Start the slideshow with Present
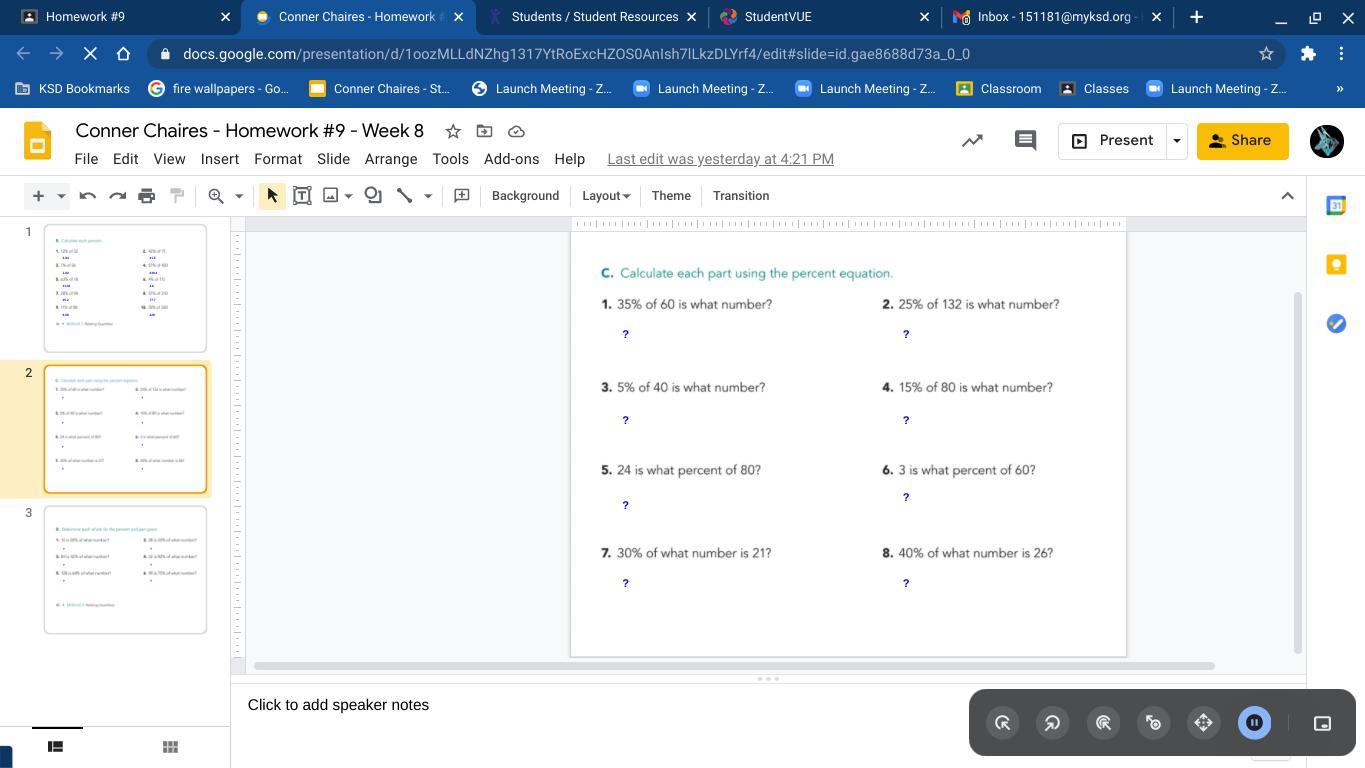This screenshot has height=768, width=1365. point(1112,141)
